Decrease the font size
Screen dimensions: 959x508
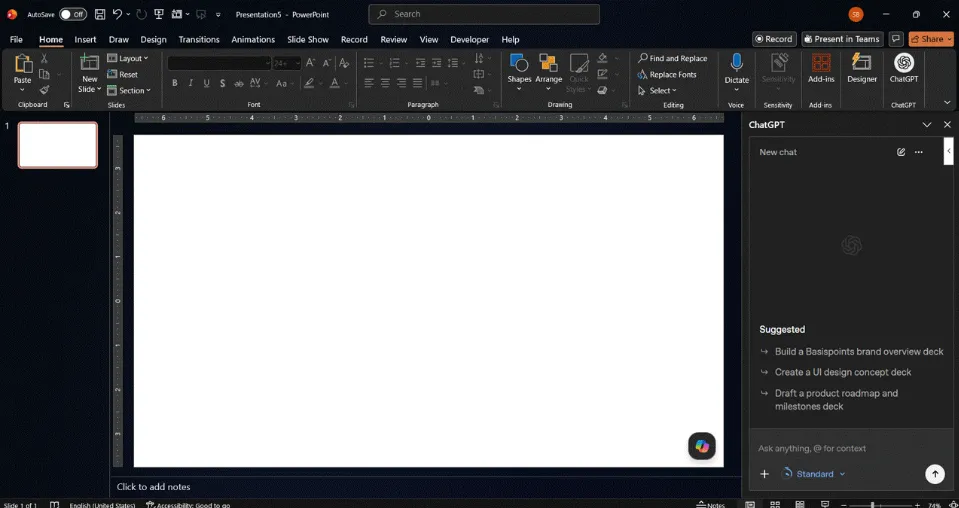(x=327, y=63)
